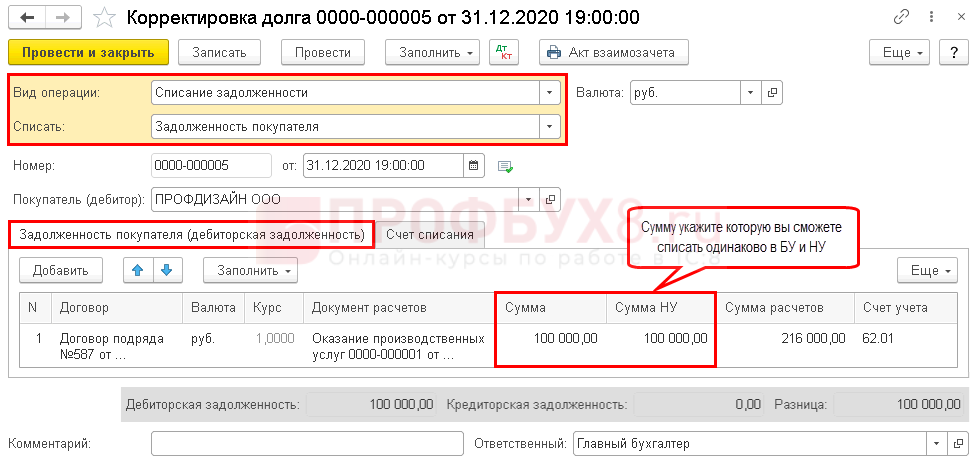Click the Добавить button
This screenshot has height=462, width=975.
click(x=60, y=270)
